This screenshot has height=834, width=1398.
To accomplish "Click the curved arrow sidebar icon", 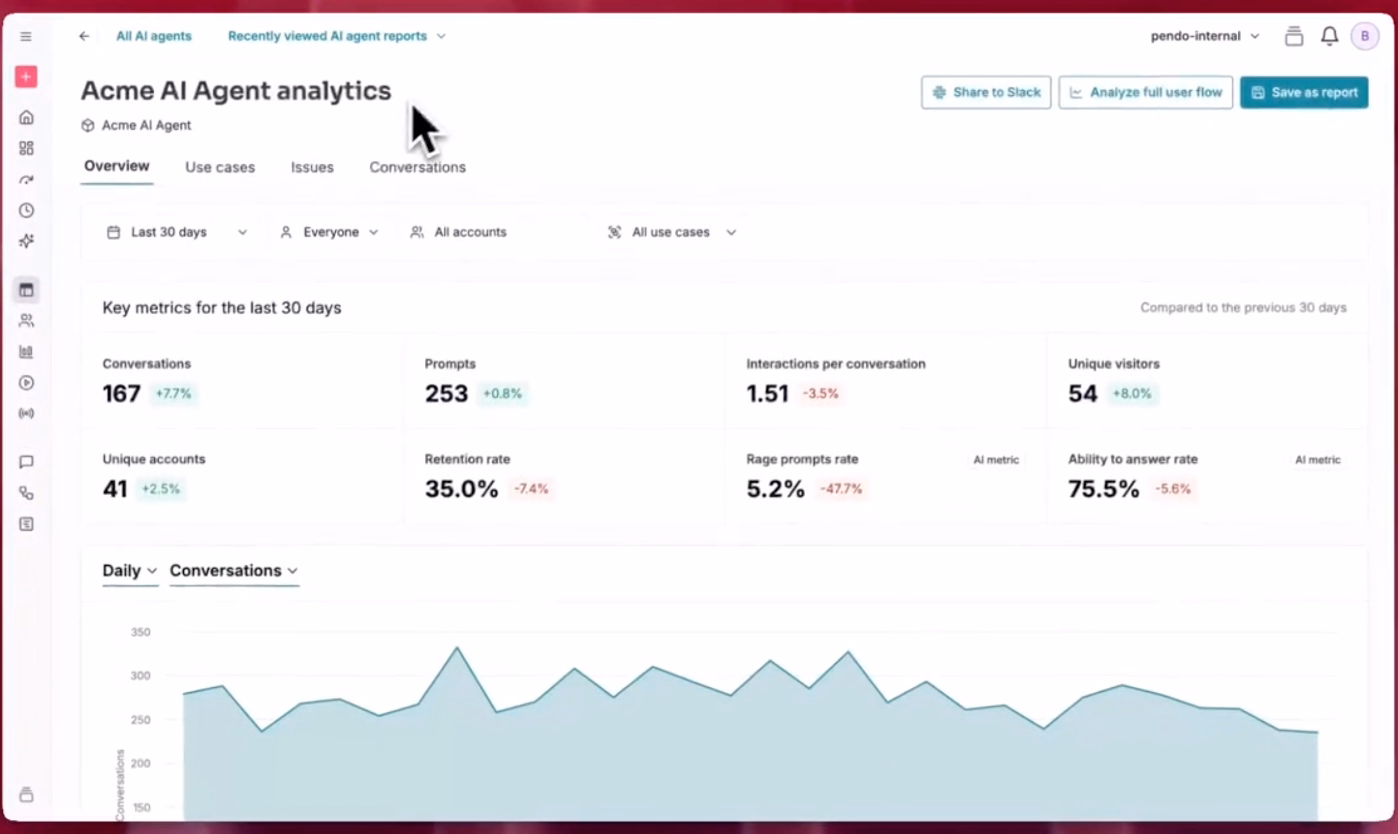I will [26, 180].
